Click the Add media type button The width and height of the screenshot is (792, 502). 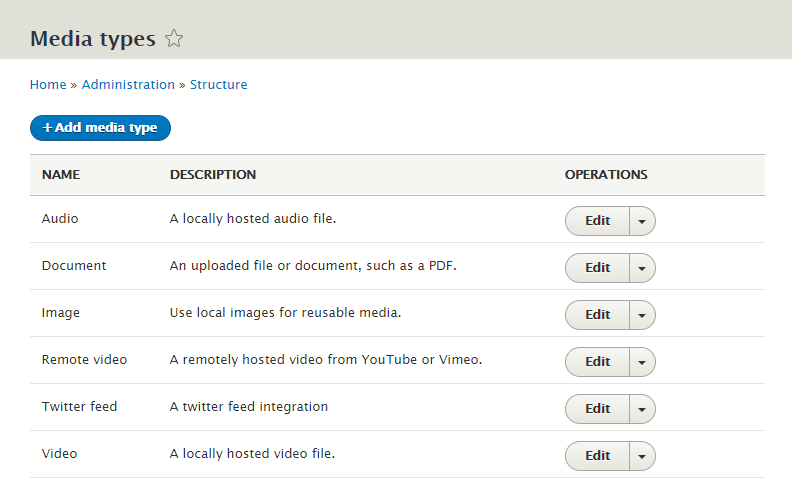pos(101,128)
